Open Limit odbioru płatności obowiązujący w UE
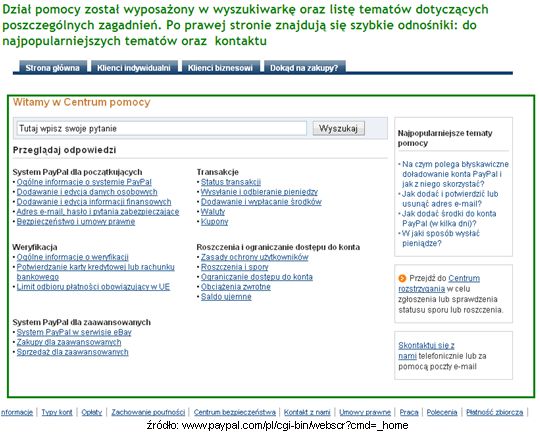 click(x=93, y=287)
